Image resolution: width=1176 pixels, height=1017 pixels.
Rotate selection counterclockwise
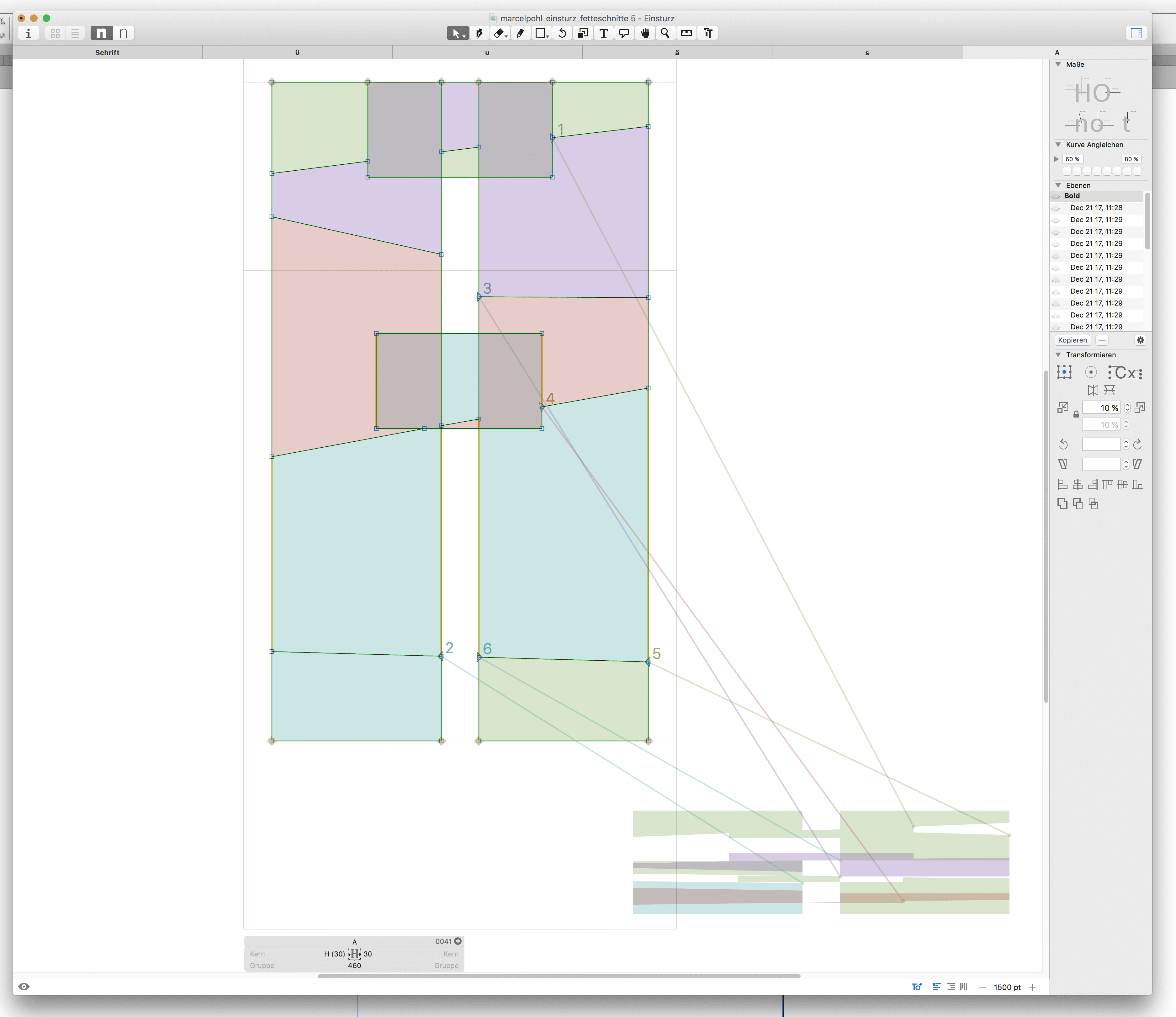click(x=1064, y=444)
